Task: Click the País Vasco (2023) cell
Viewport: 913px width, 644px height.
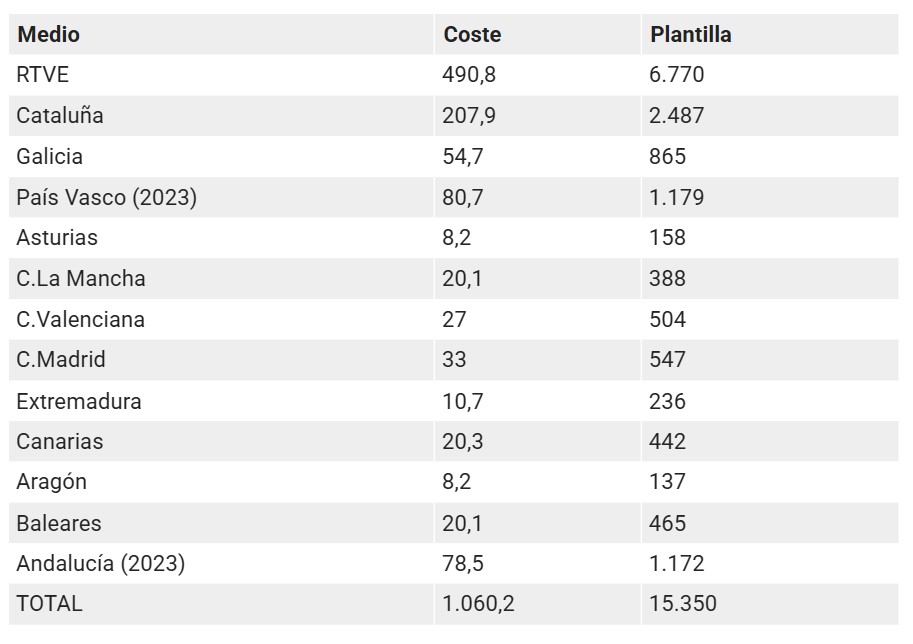Action: [x=106, y=198]
